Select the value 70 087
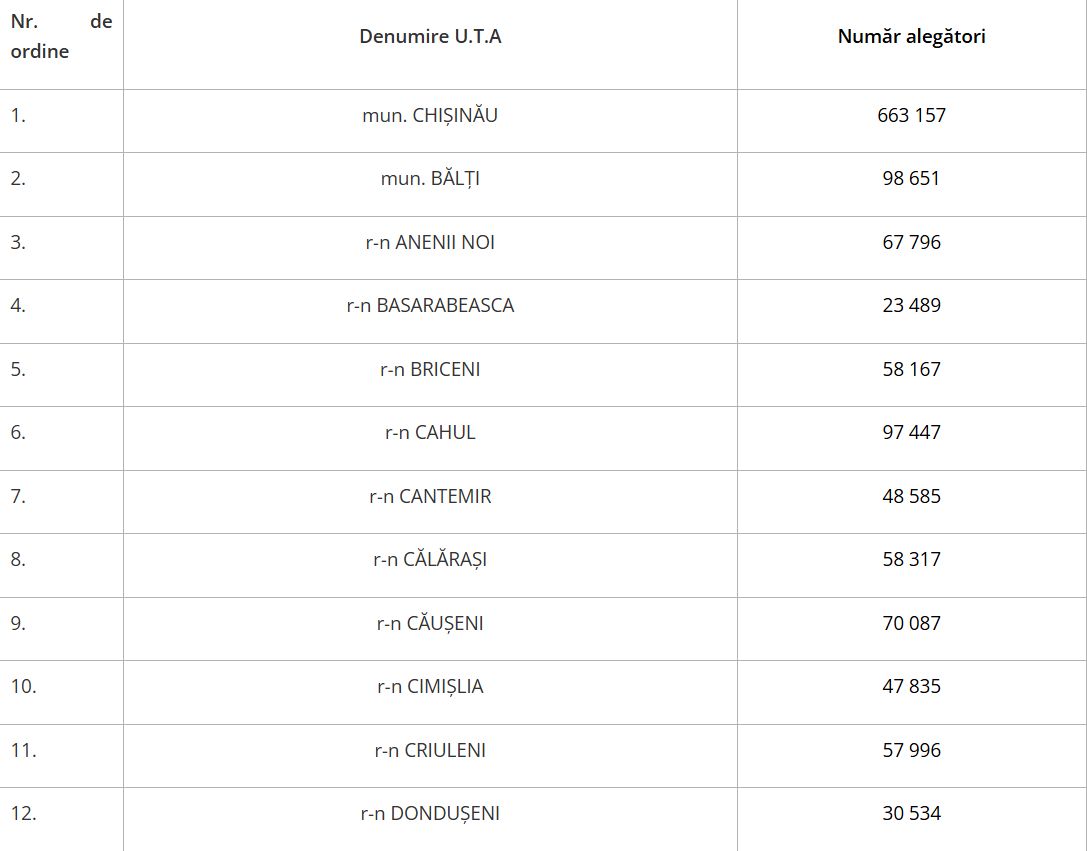The height and width of the screenshot is (851, 1087). 912,623
